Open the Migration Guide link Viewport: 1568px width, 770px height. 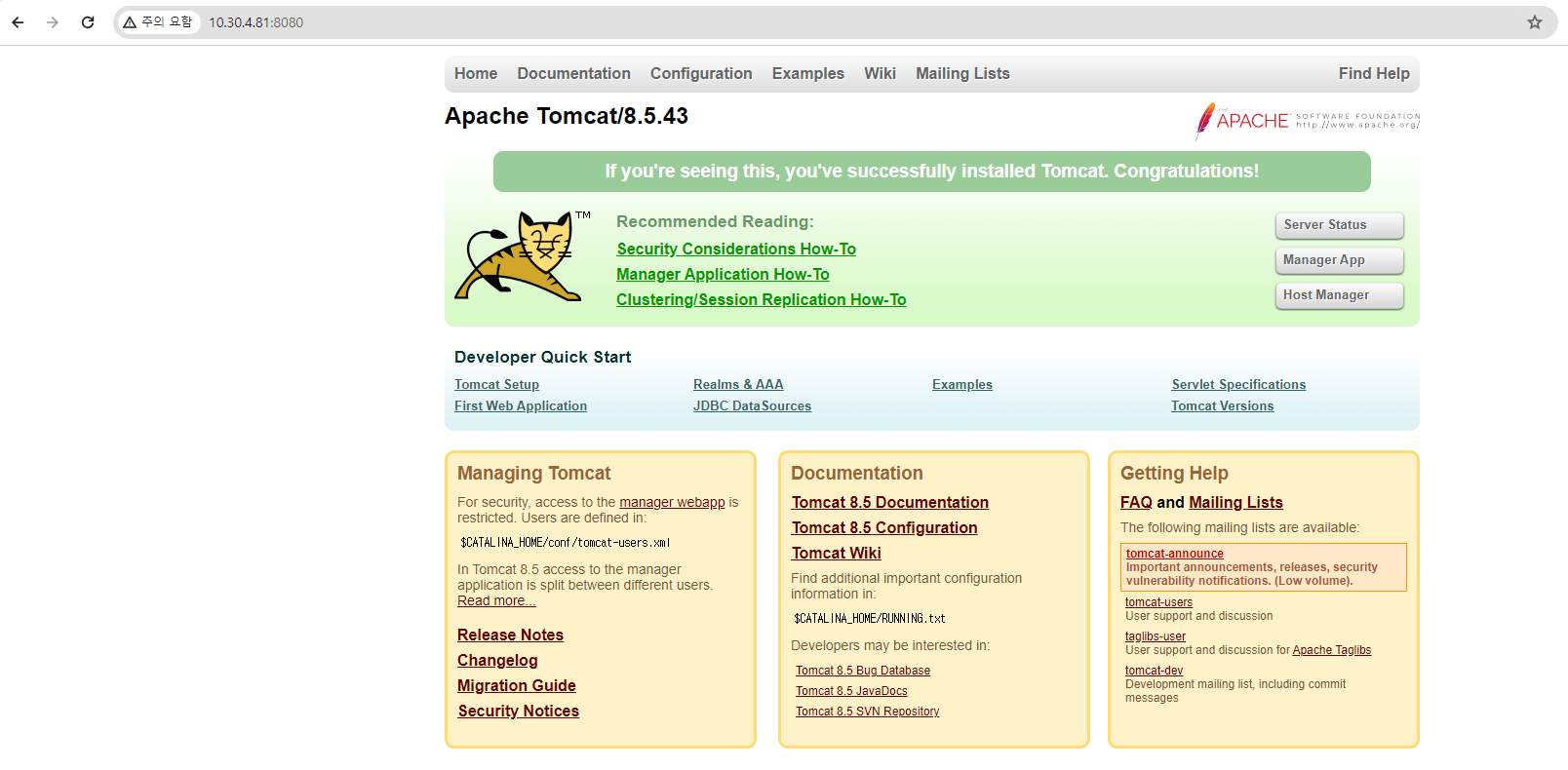coord(517,686)
